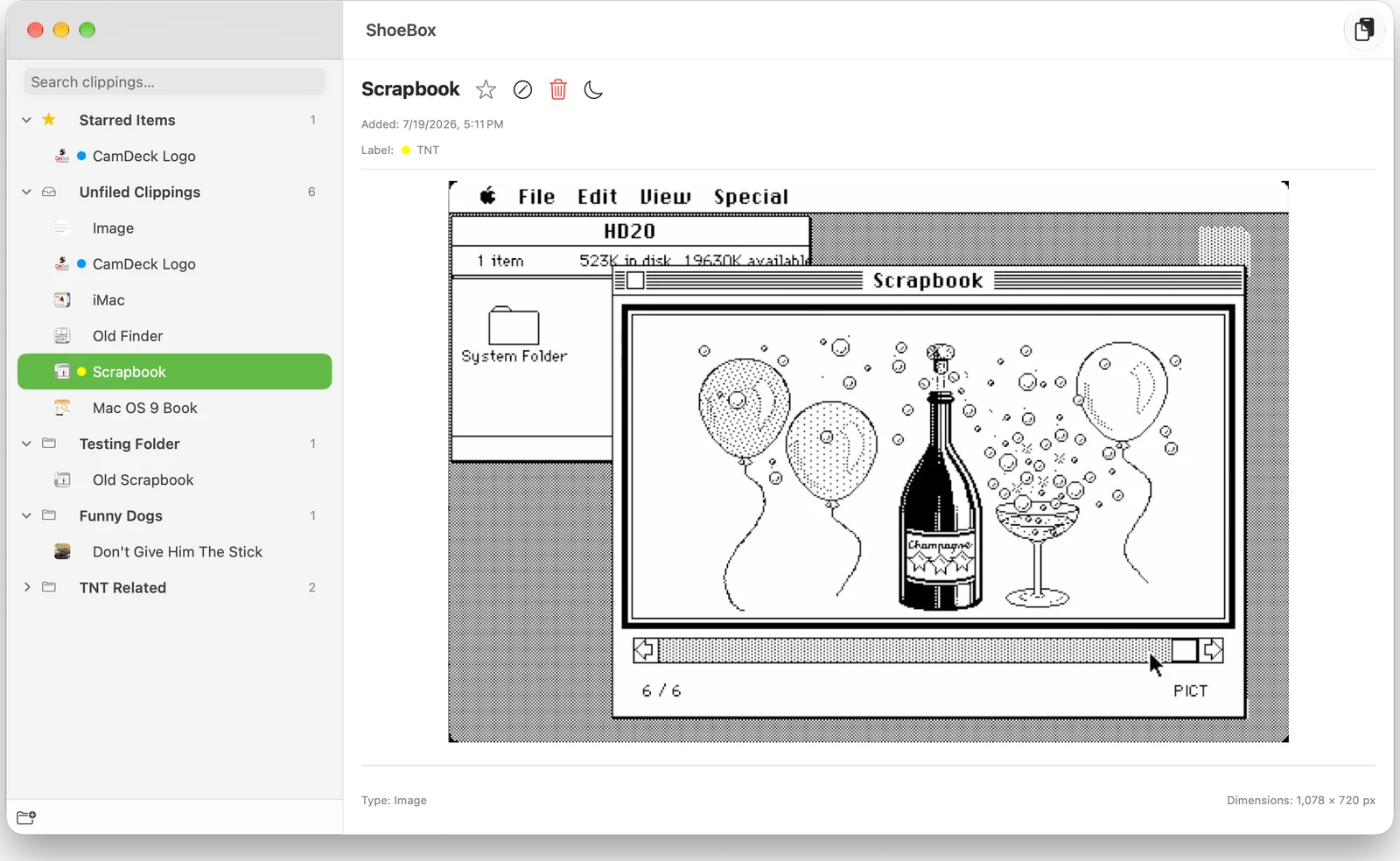Star the Scrapbook clipping
Screen dimensions: 1400x861
[x=486, y=89]
